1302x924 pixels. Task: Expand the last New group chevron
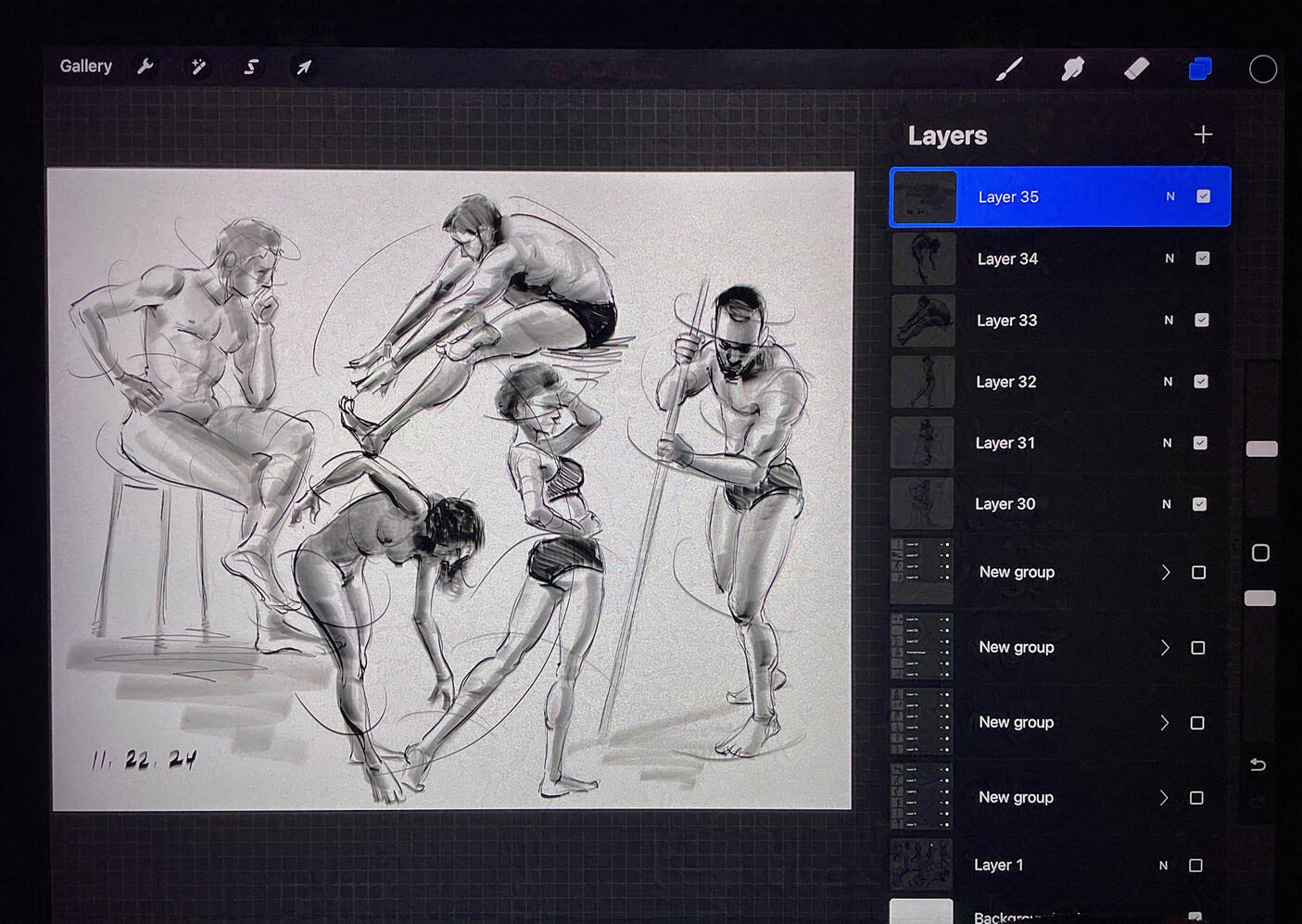pyautogui.click(x=1164, y=798)
